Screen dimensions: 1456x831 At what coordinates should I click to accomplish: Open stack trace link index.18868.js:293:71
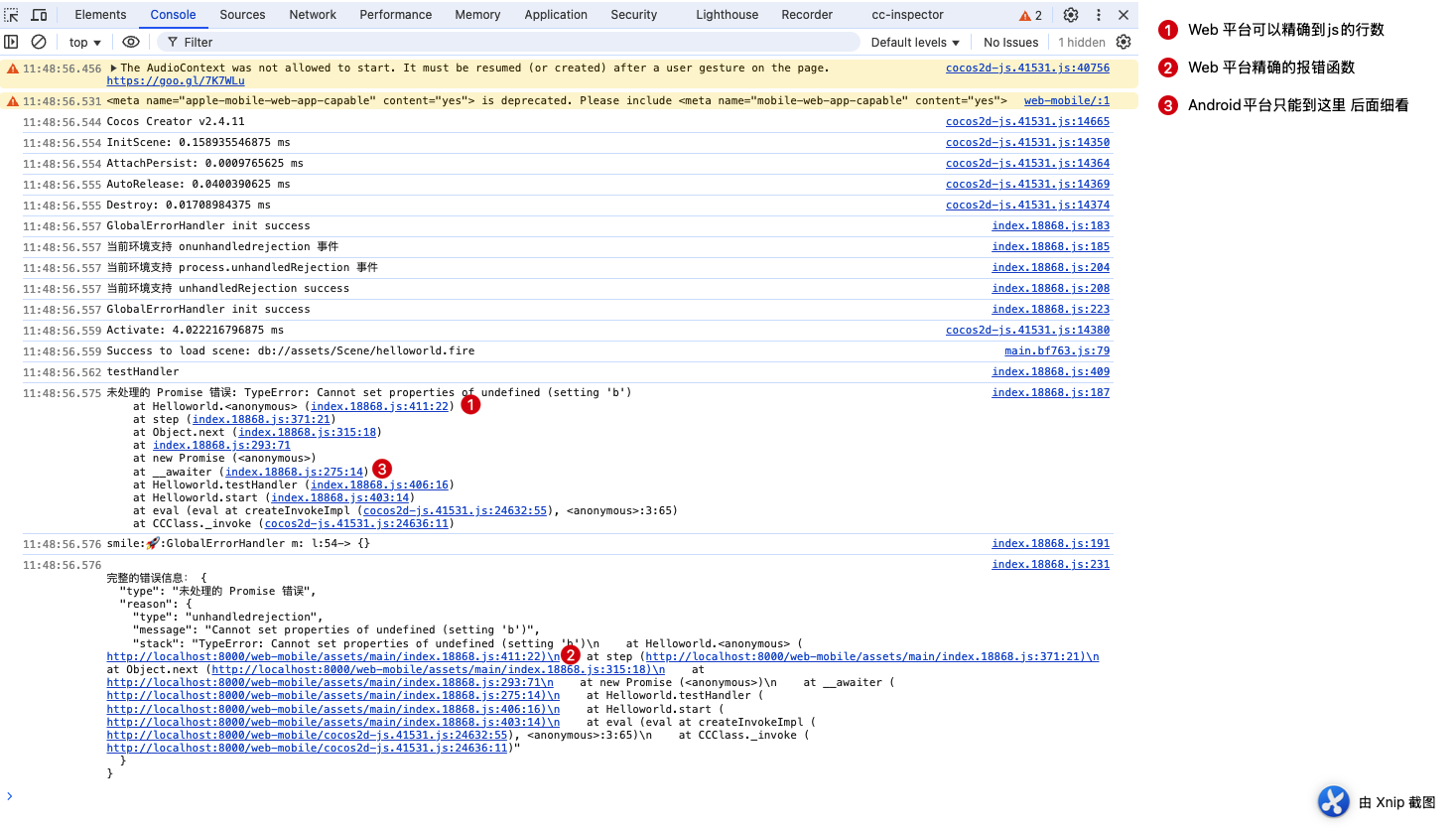pyautogui.click(x=221, y=446)
